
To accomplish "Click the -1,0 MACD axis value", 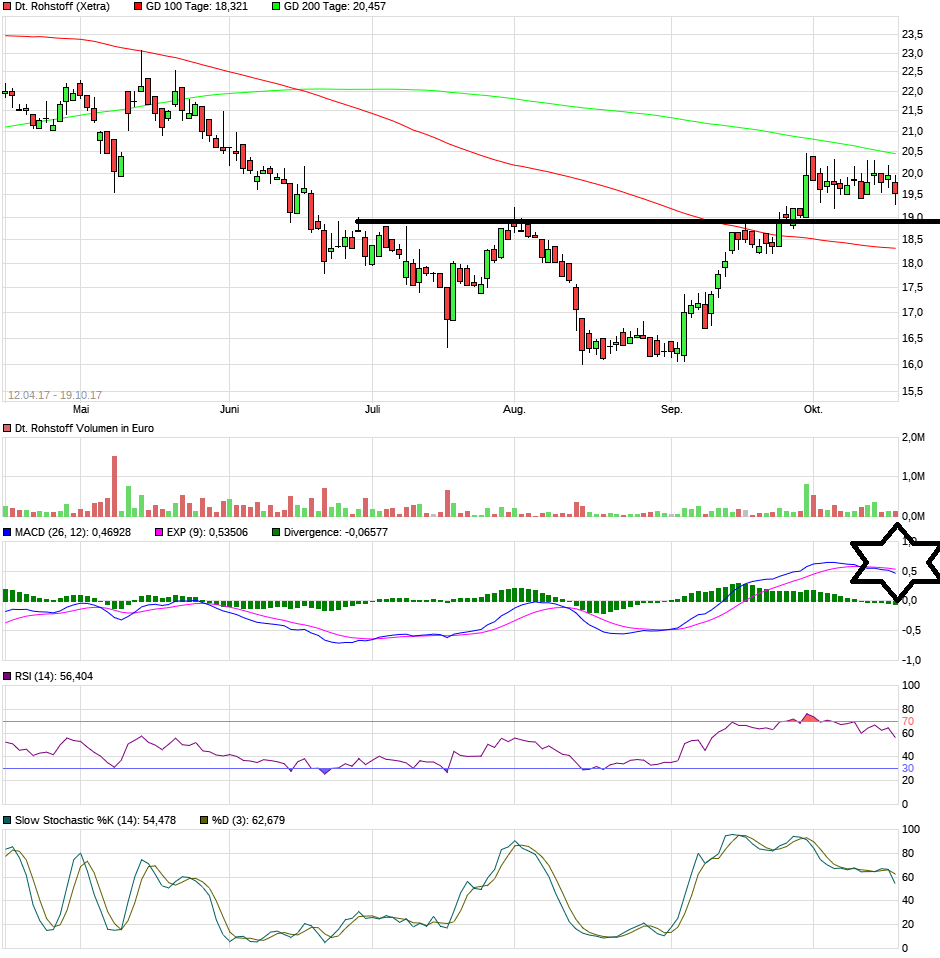I will point(912,660).
